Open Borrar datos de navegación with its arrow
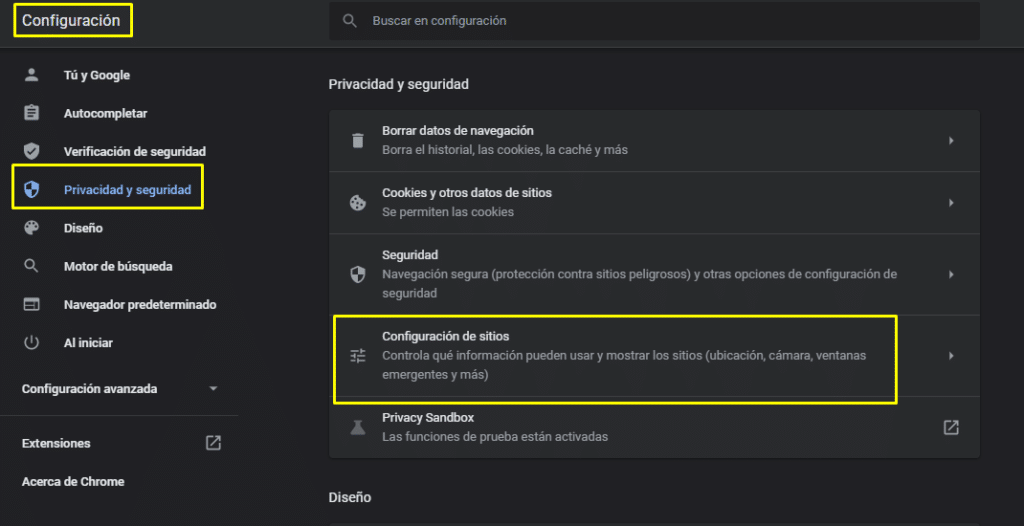Image resolution: width=1024 pixels, height=526 pixels. (951, 141)
